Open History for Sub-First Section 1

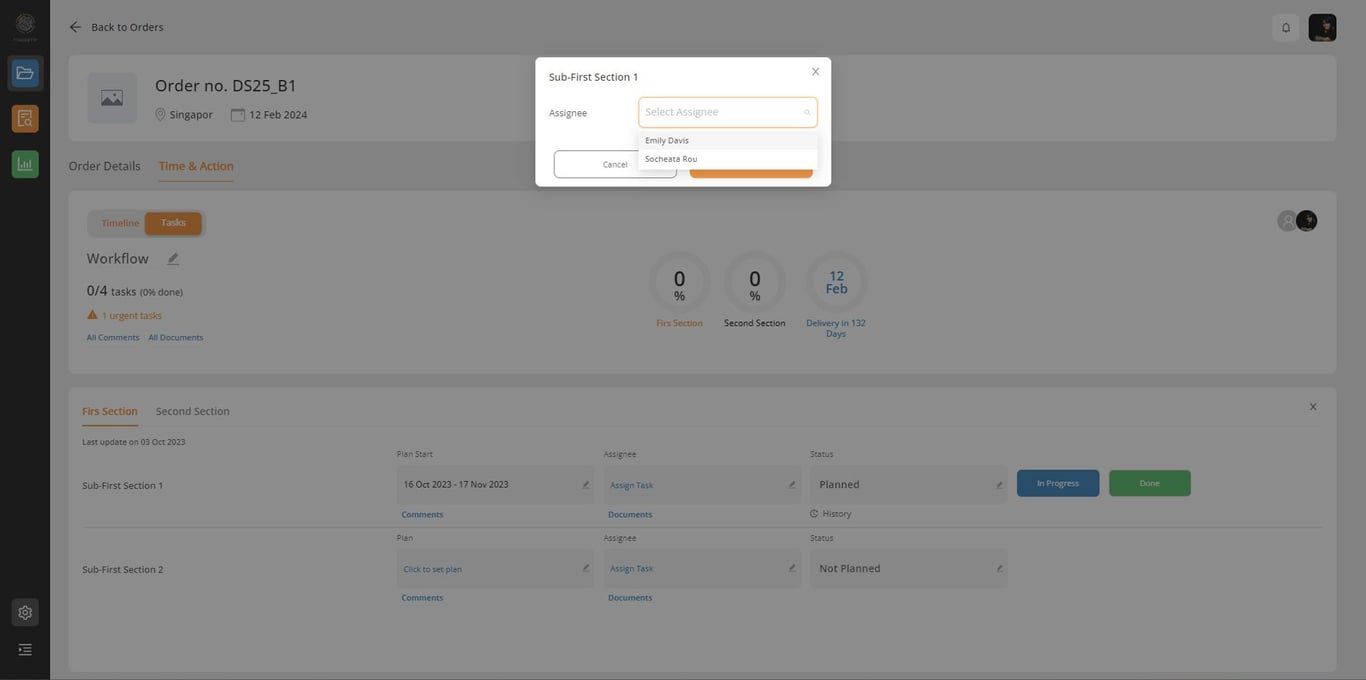pyautogui.click(x=831, y=514)
